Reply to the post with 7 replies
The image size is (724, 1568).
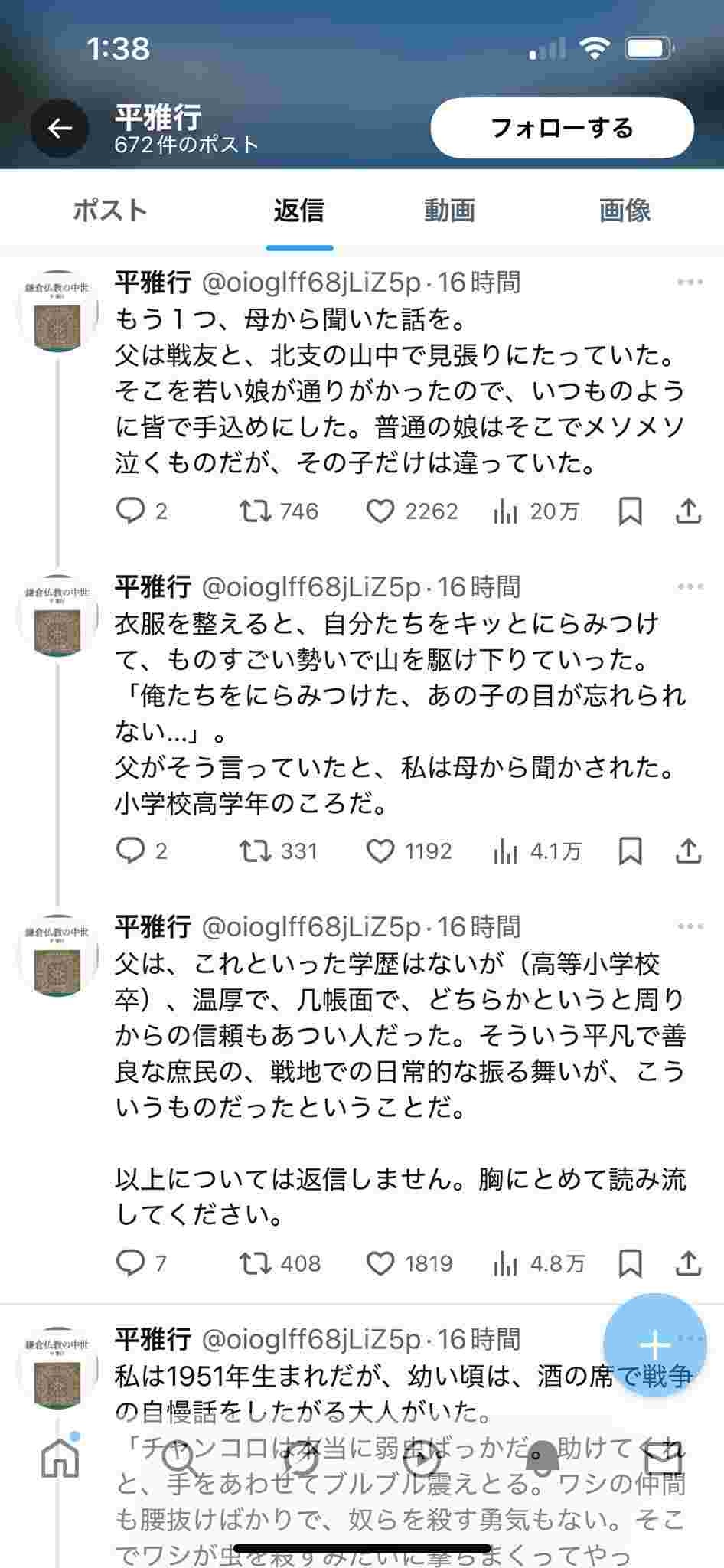pyautogui.click(x=130, y=1263)
